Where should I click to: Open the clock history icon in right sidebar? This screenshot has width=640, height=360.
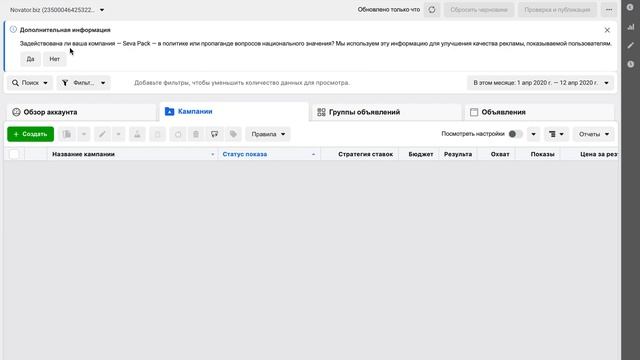pos(631,64)
